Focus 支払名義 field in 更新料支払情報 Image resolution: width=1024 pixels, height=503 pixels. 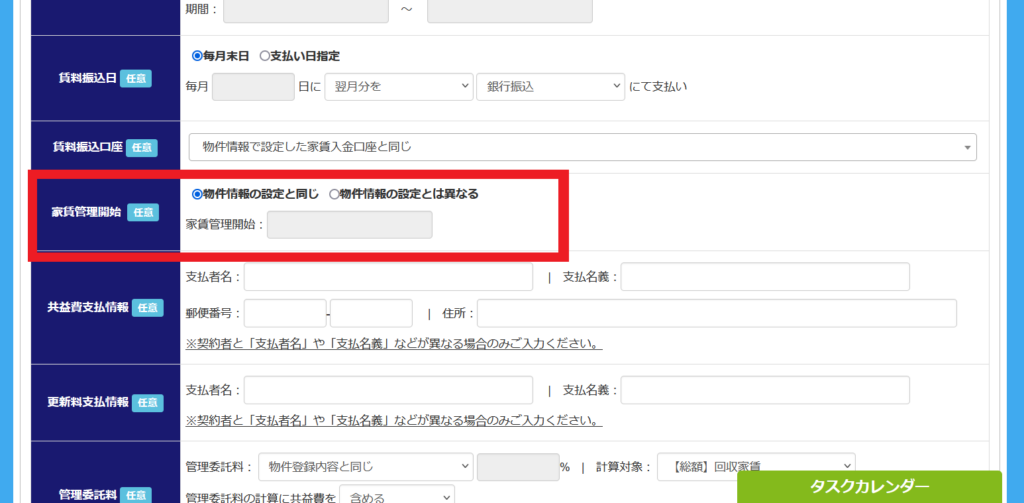[x=765, y=390]
